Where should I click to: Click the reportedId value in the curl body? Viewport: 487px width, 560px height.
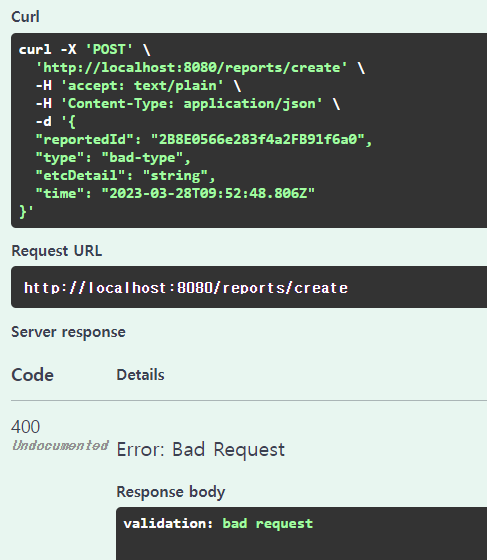(x=257, y=140)
